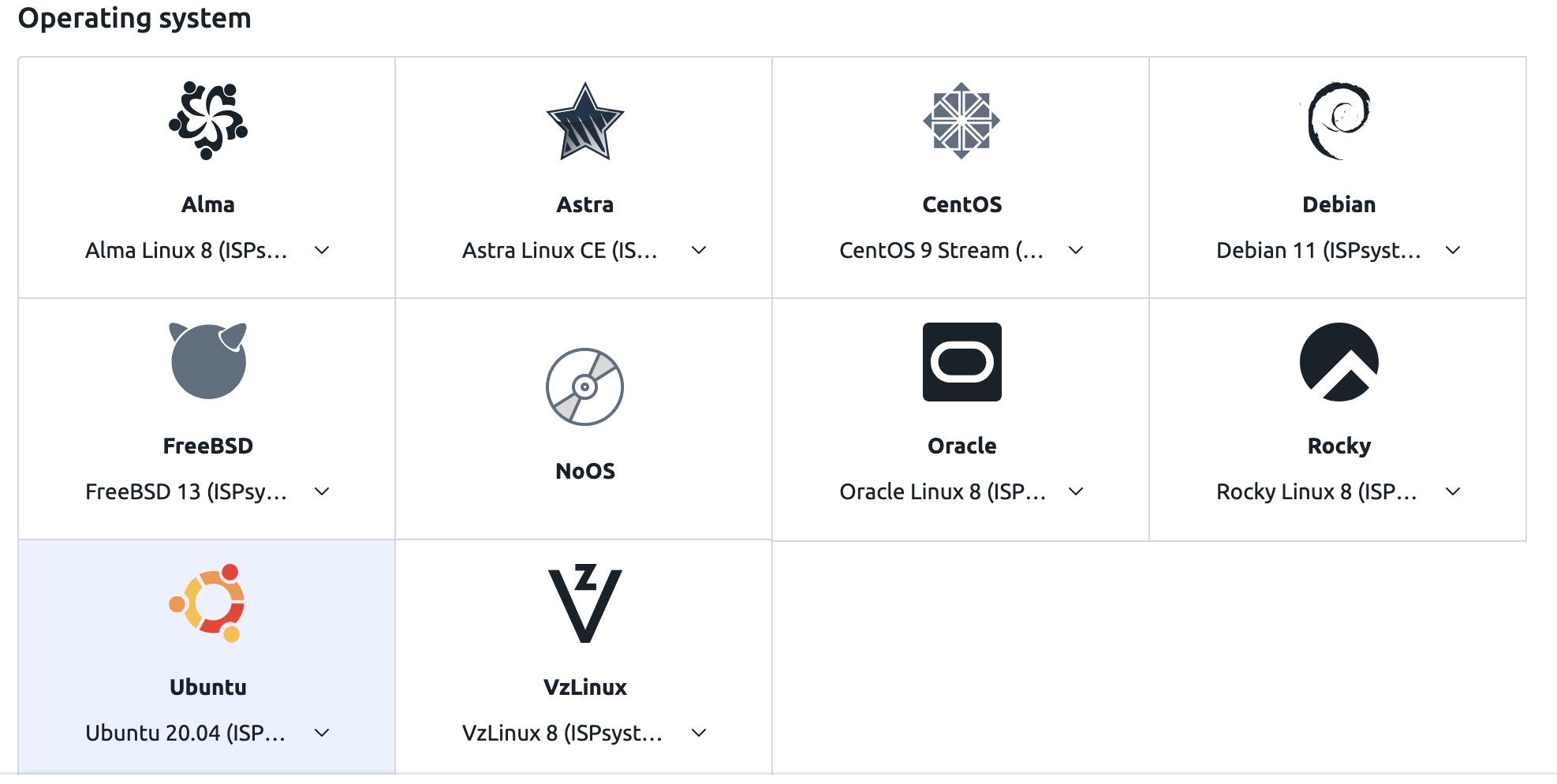The width and height of the screenshot is (1557, 784).
Task: Pick the VzLinux logo icon
Action: pos(584,603)
